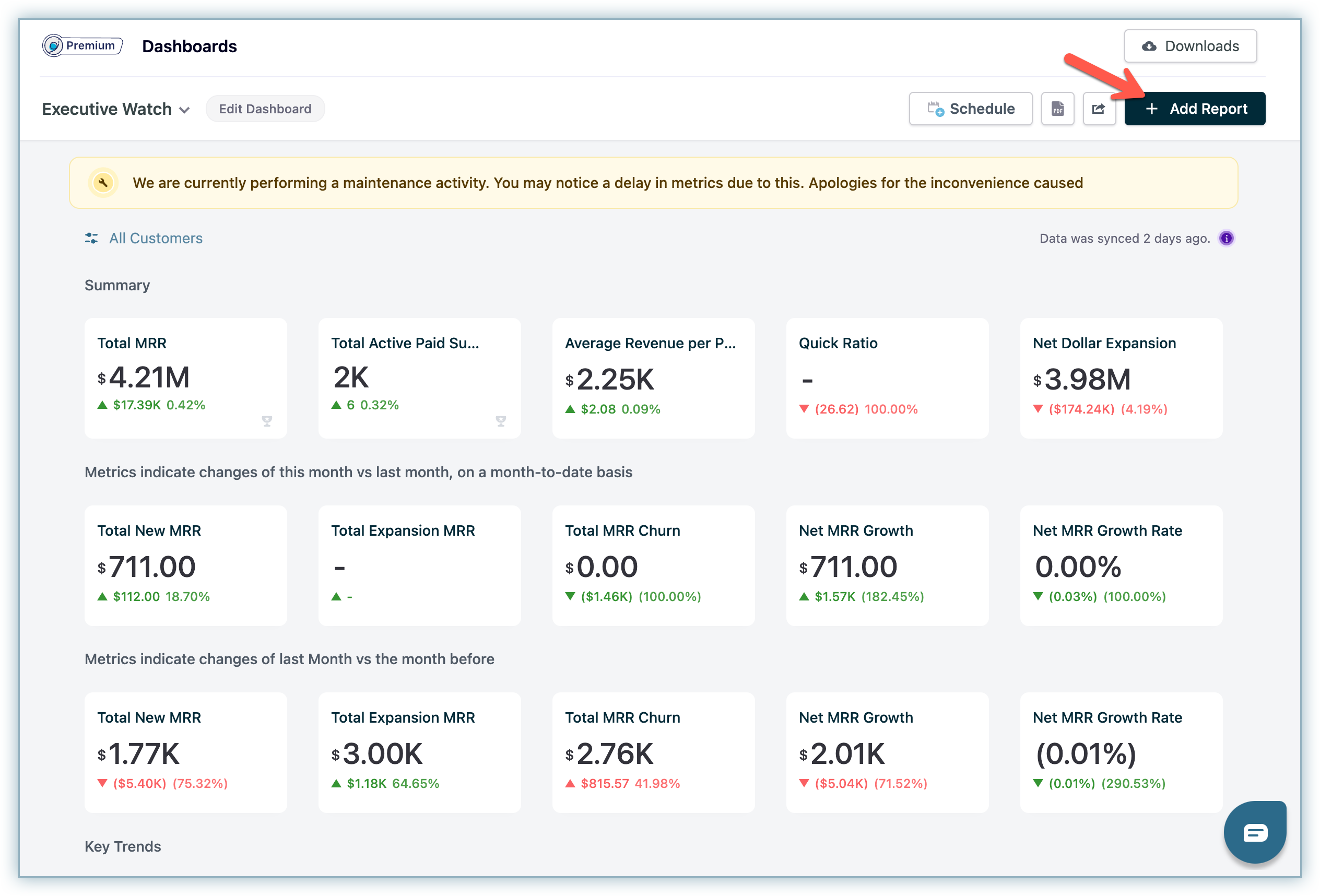Viewport: 1320px width, 896px height.
Task: Click the All Customers filter icon
Action: (91, 239)
